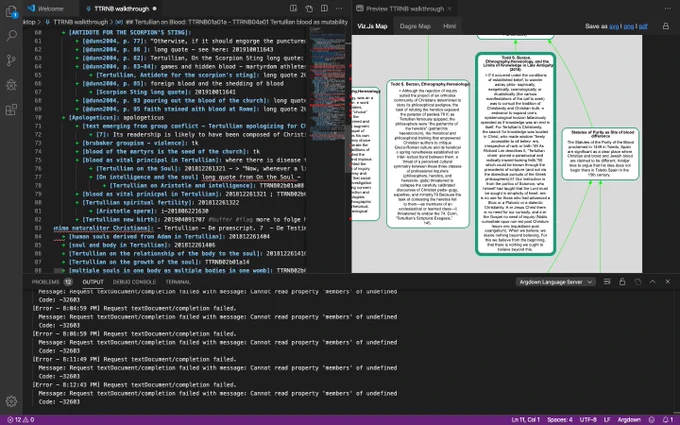Save the map as svg
This screenshot has height=425, width=680.
click(614, 26)
